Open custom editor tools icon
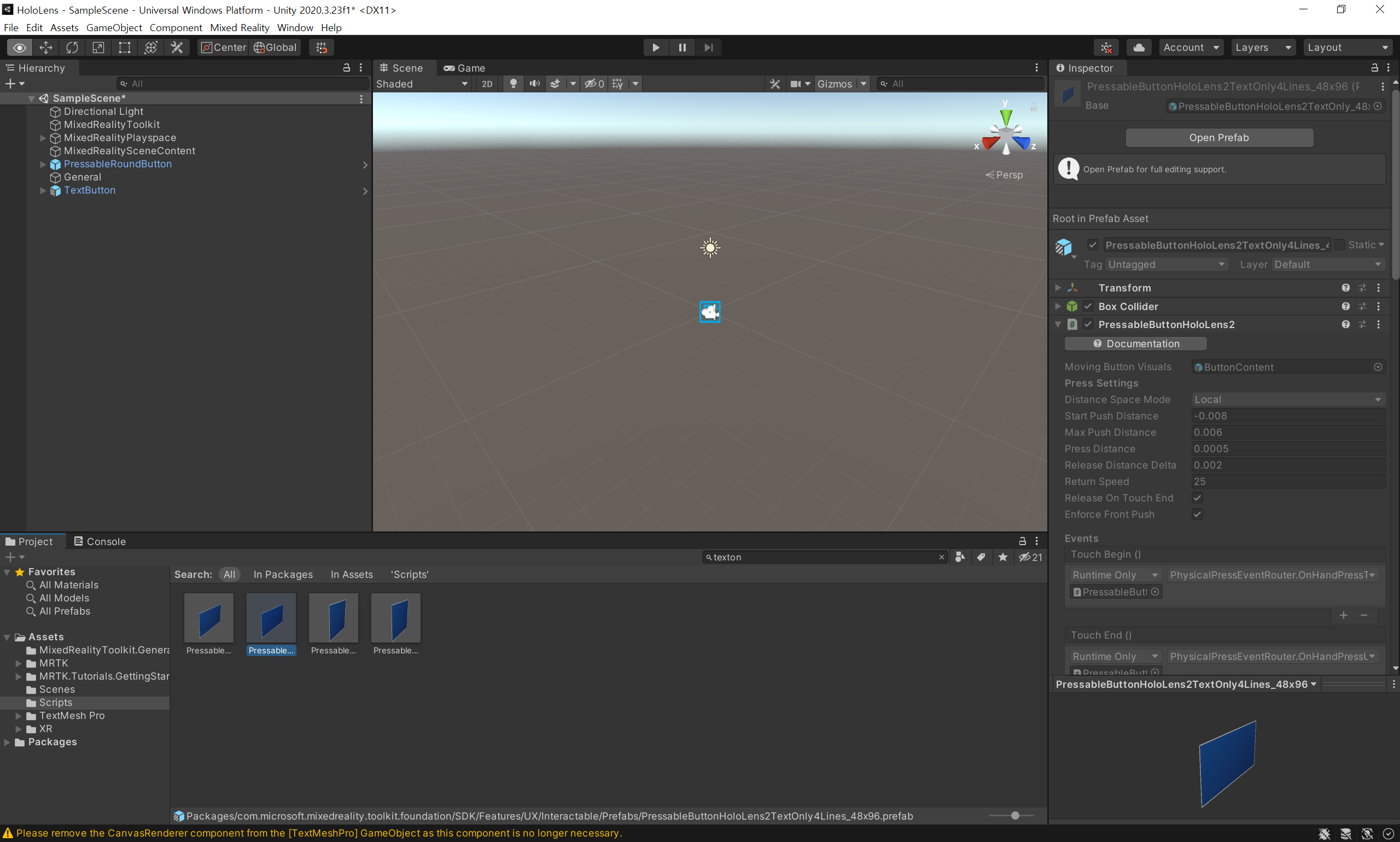This screenshot has width=1400, height=842. tap(177, 48)
